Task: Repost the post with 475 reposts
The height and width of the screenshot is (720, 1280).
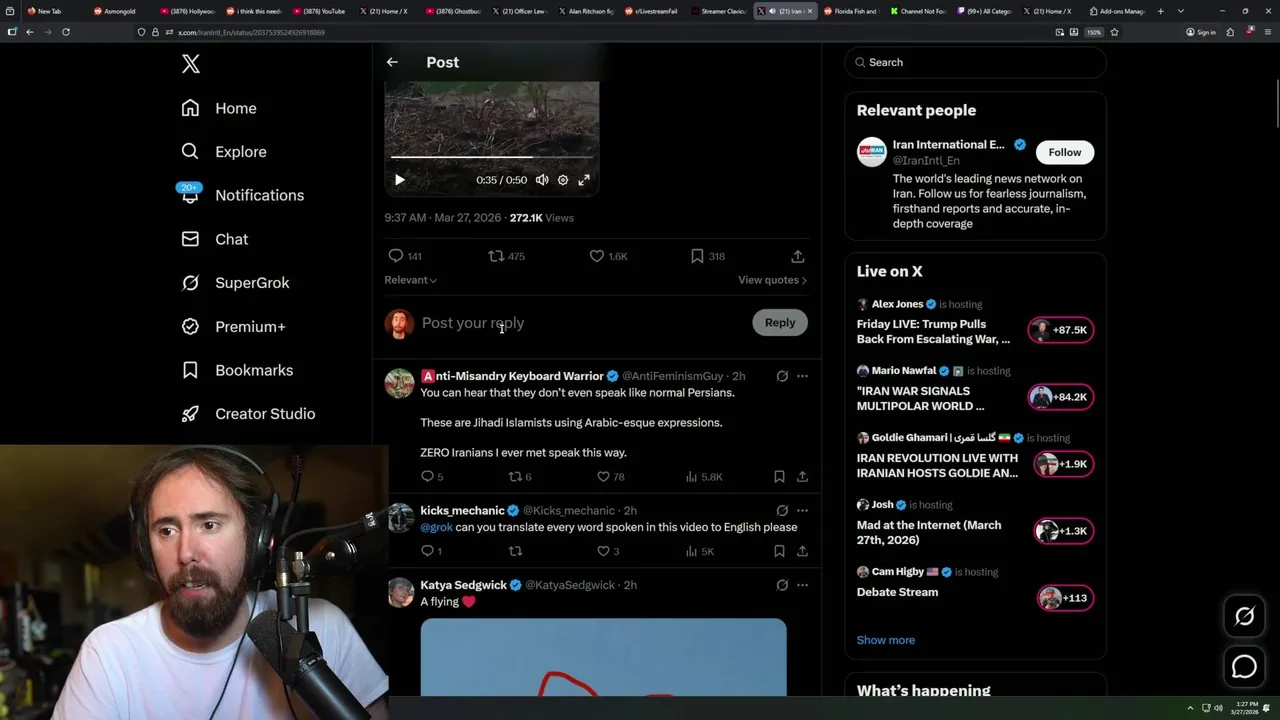Action: pos(506,256)
